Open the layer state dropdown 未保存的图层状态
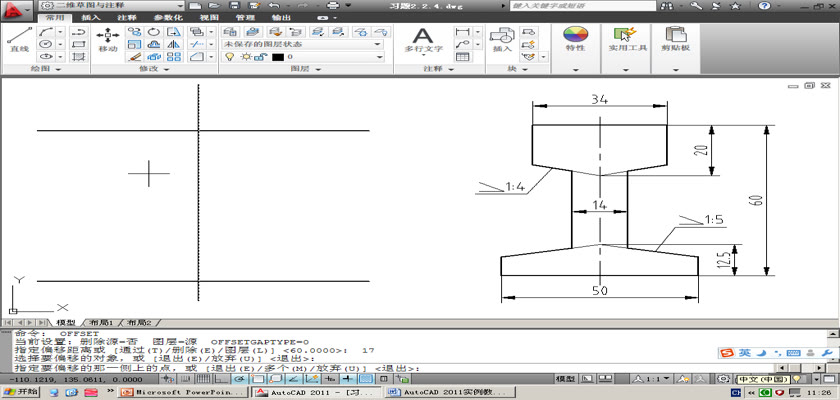 (303, 44)
